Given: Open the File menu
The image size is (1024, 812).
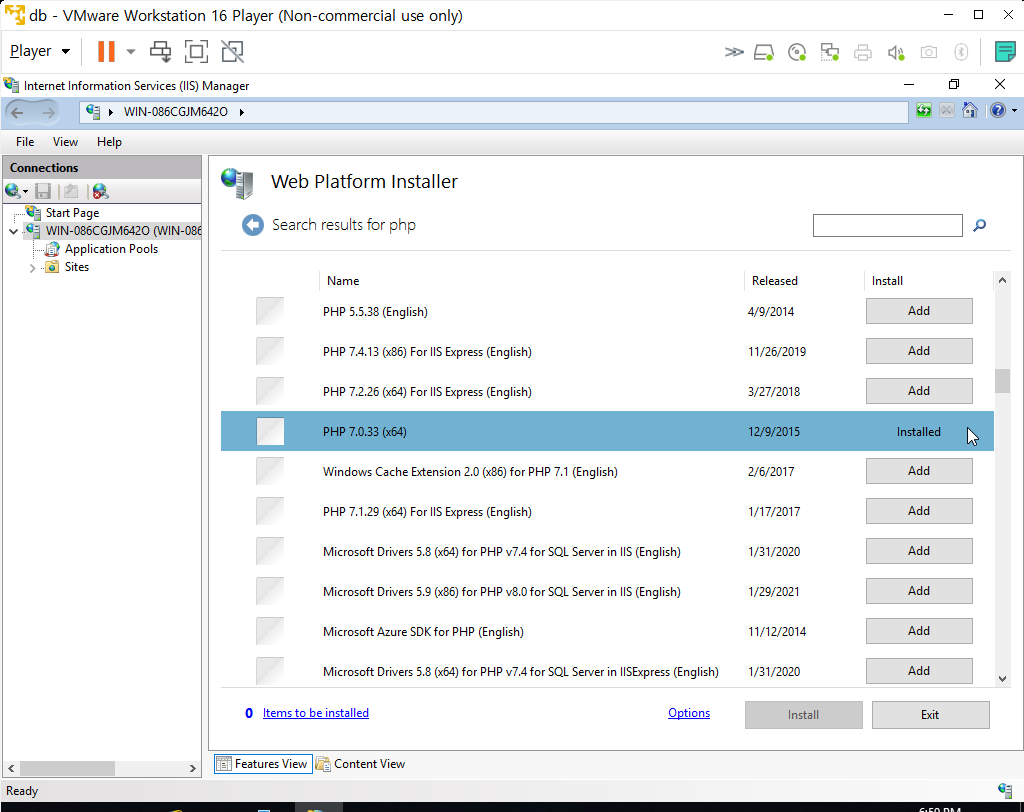Looking at the screenshot, I should pyautogui.click(x=25, y=142).
